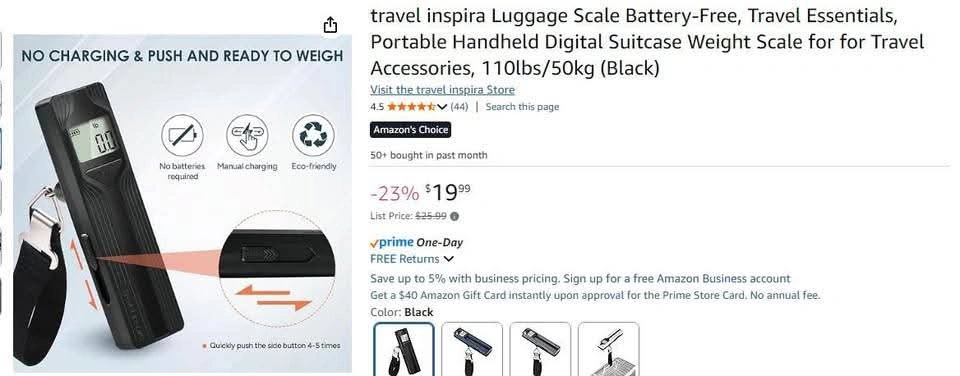Viewport: 960px width, 376px height.
Task: Select the blue scale color option
Action: tap(472, 349)
